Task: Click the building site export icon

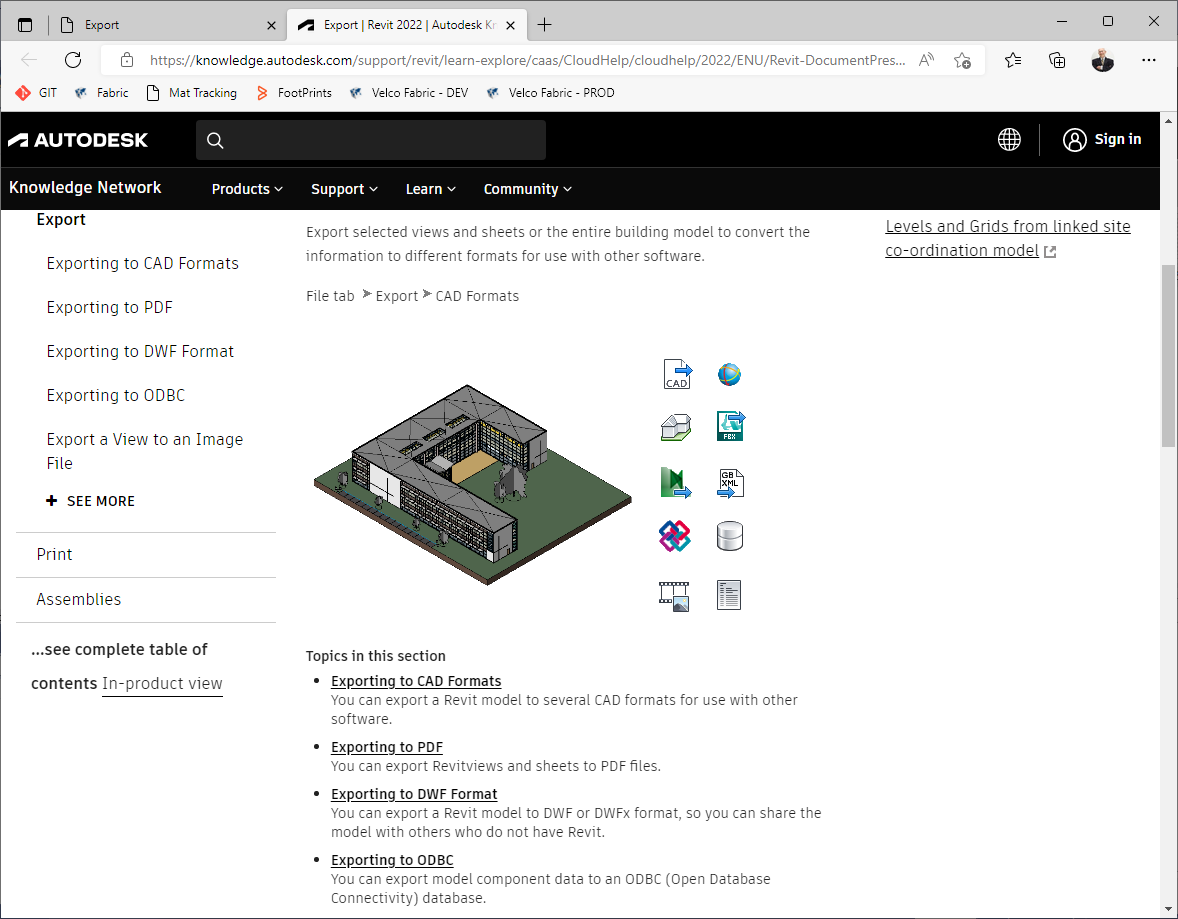Action: pyautogui.click(x=675, y=428)
